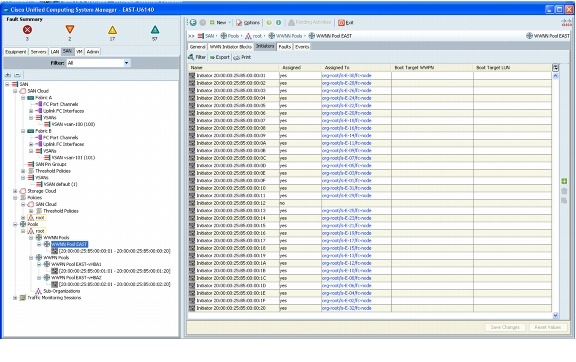The image size is (576, 362).
Task: Click the delete trash icon on right edge
Action: [564, 191]
